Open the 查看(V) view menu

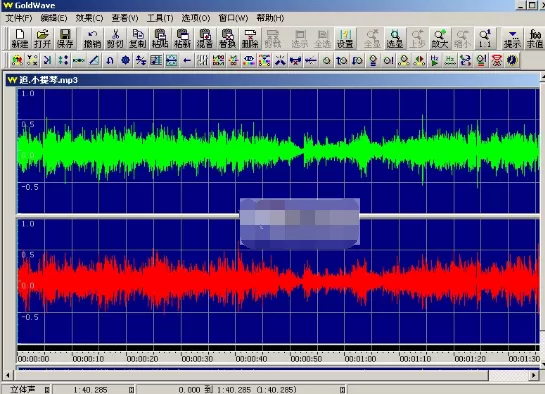pyautogui.click(x=125, y=18)
